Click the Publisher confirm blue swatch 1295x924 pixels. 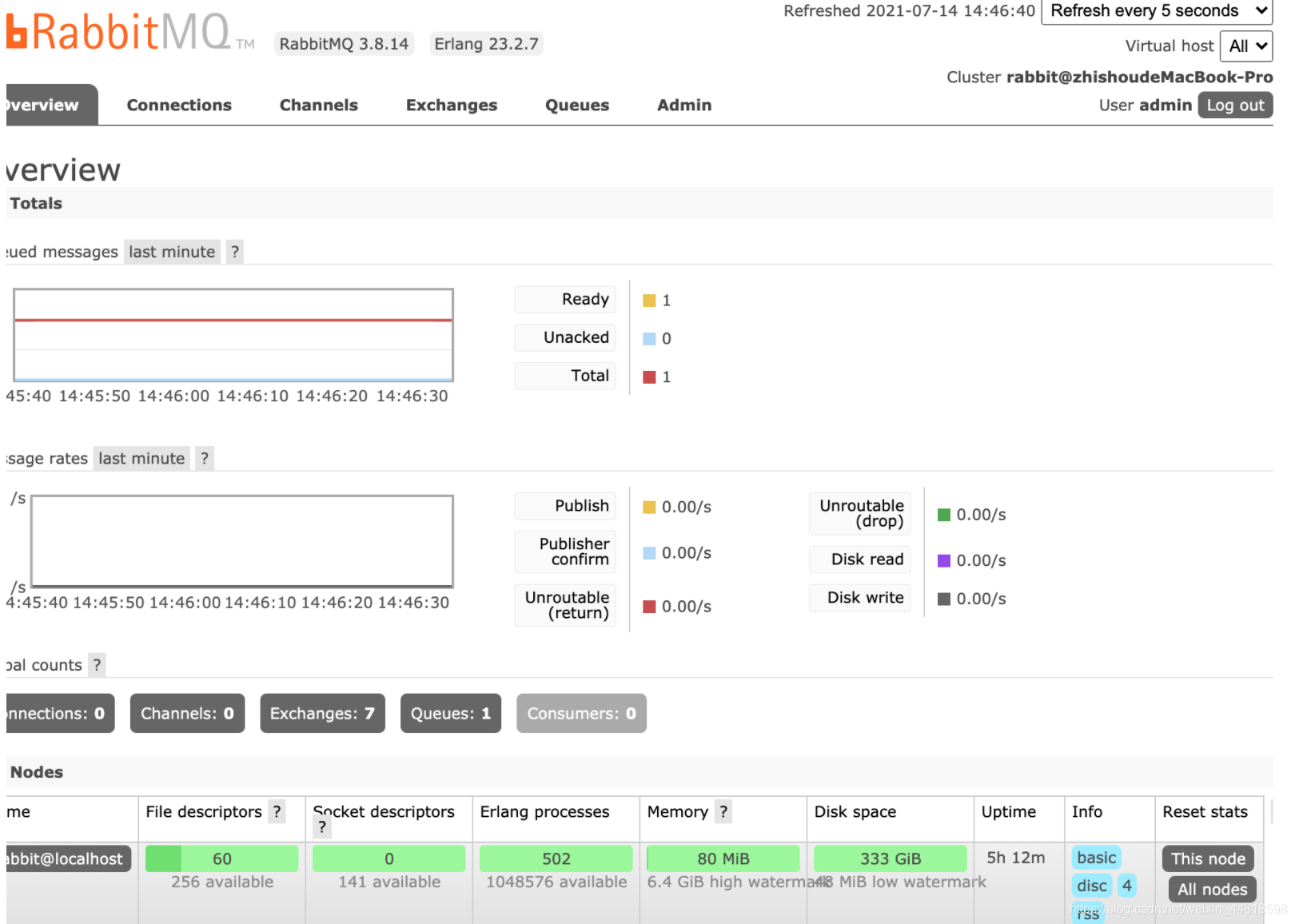tap(649, 553)
